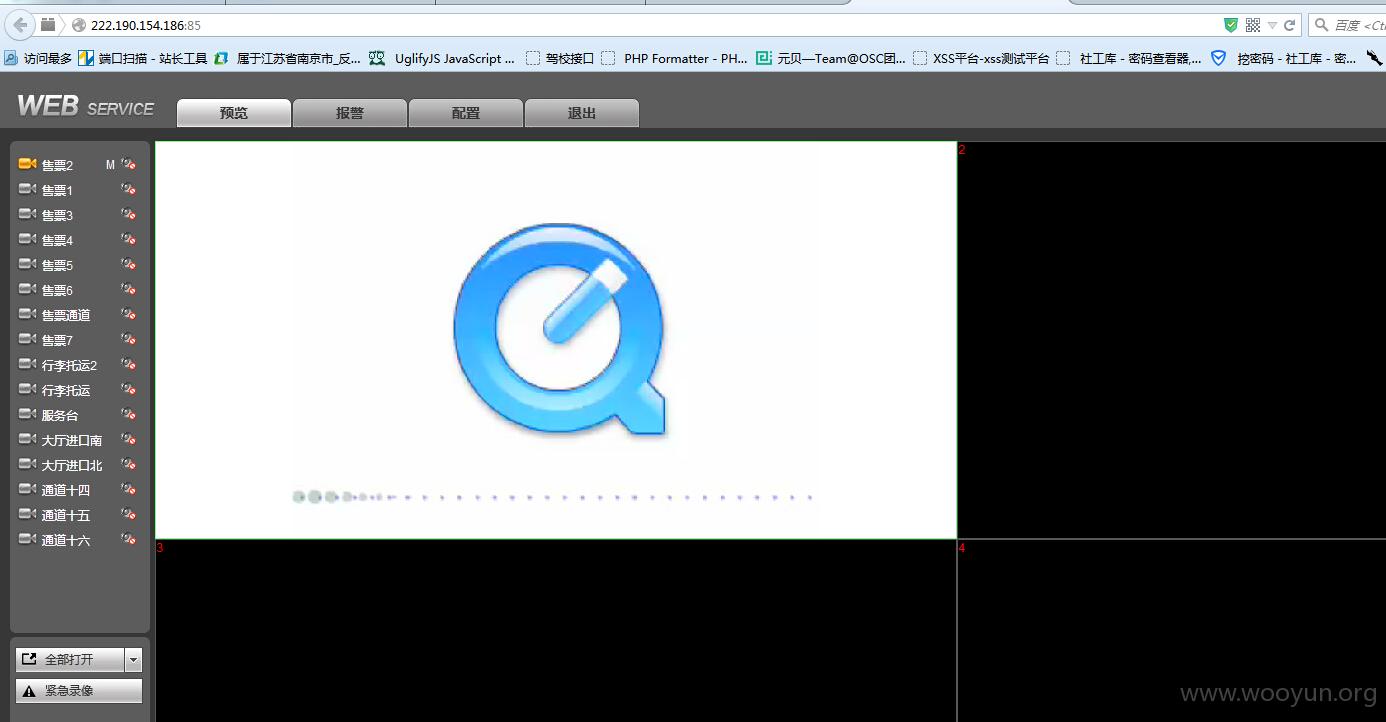Click the camera icon for 售票4
Image resolution: width=1386 pixels, height=722 pixels.
27,239
